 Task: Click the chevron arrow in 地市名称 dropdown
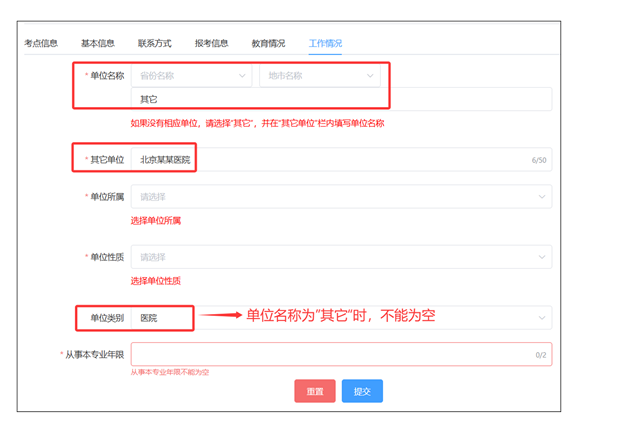(x=370, y=75)
